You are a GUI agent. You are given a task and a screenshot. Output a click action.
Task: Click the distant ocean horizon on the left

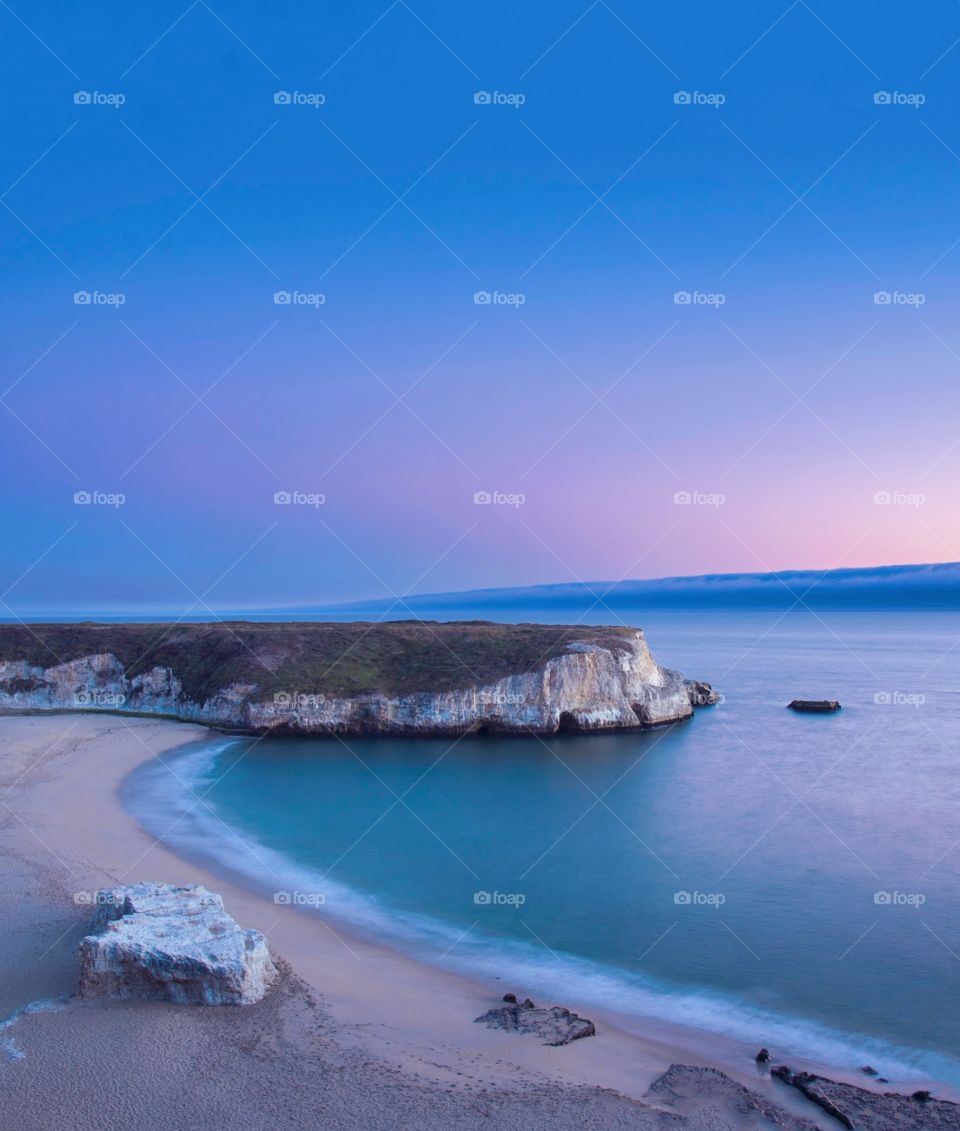tap(150, 616)
